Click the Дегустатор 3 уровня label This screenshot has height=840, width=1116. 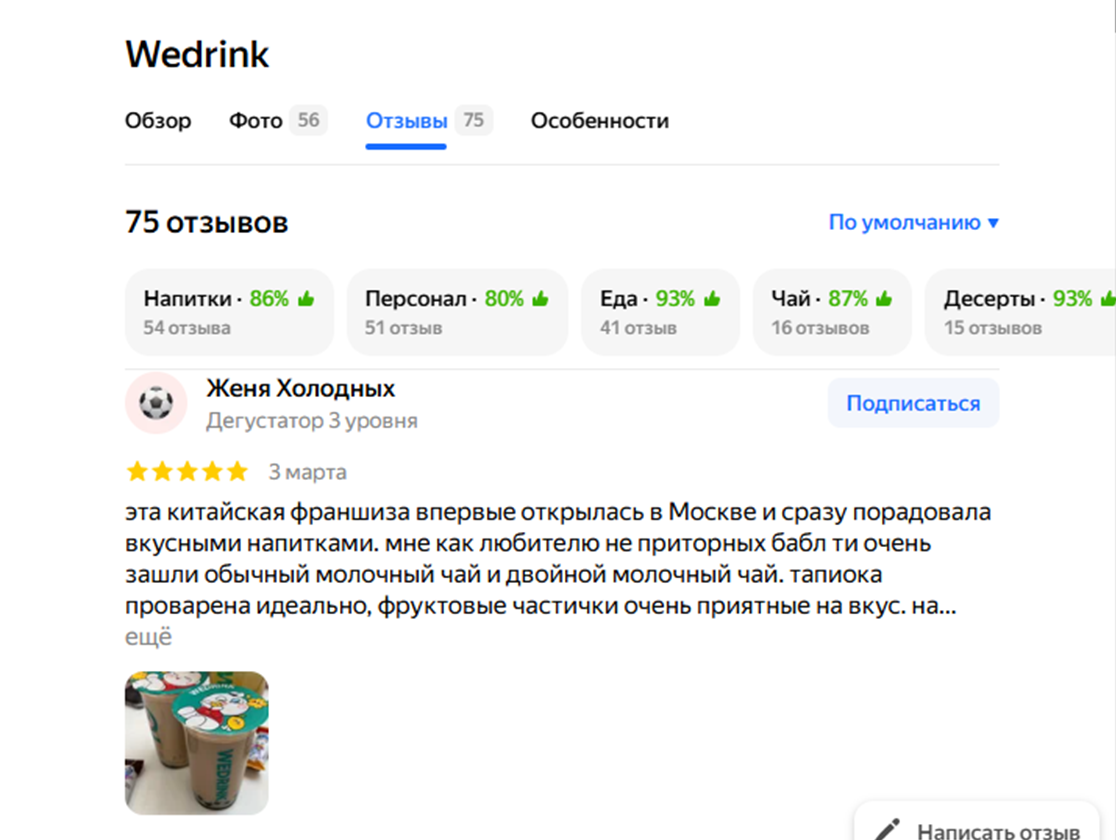click(312, 421)
